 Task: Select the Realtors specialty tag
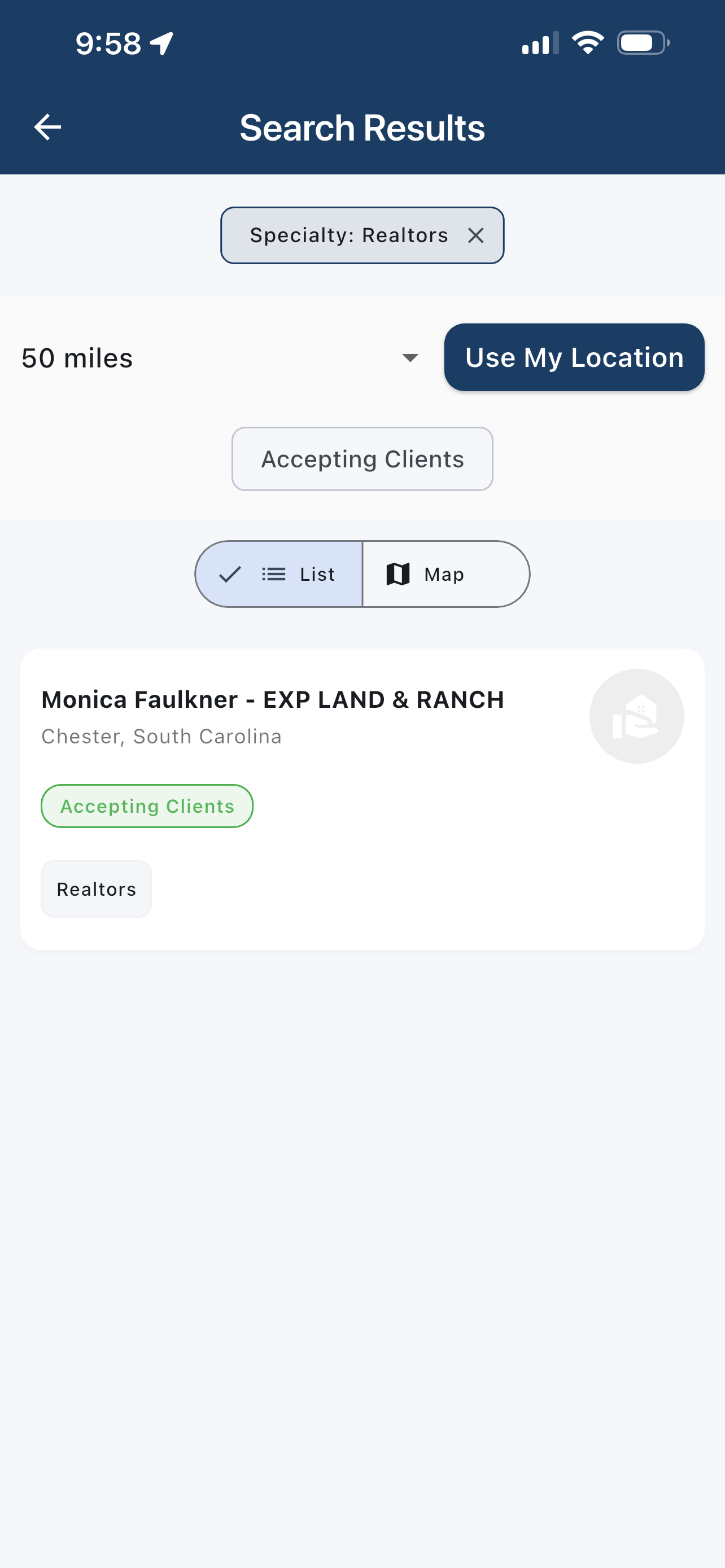pos(96,890)
